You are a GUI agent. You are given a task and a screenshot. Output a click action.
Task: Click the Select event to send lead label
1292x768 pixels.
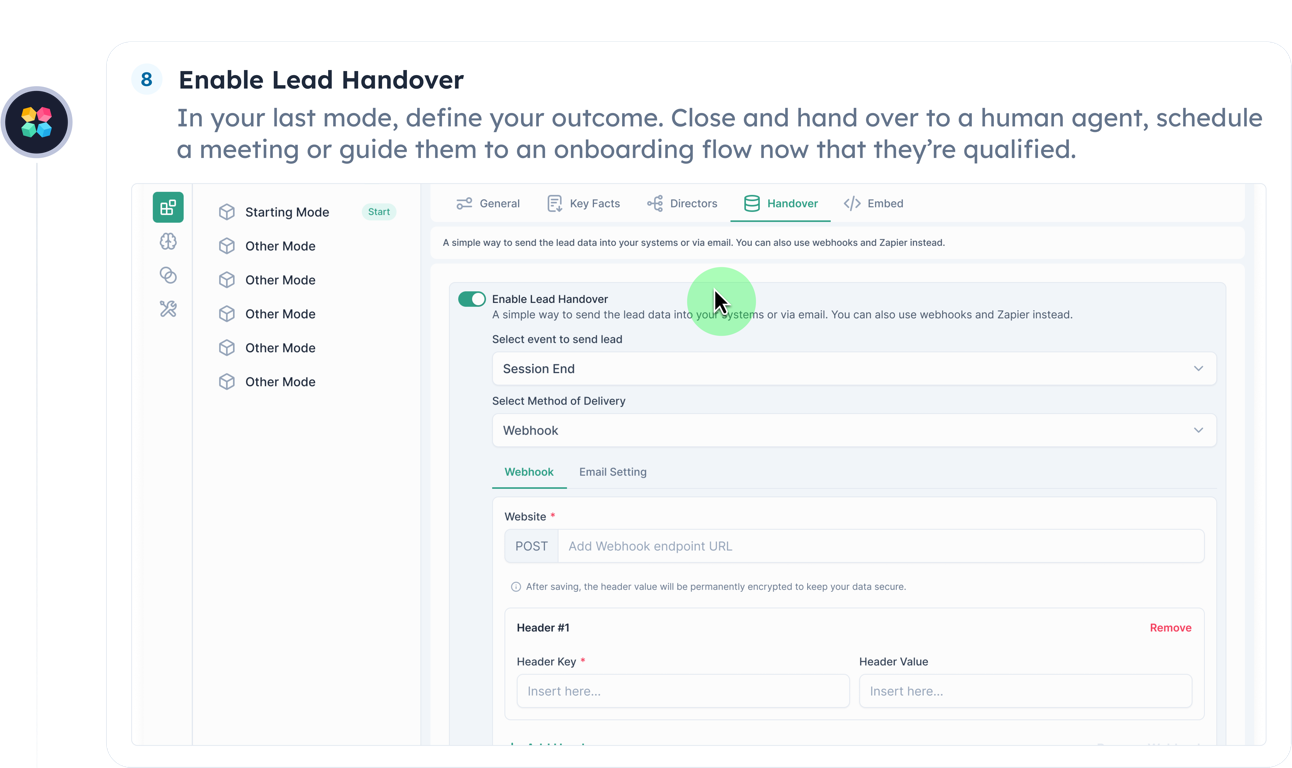coord(557,339)
